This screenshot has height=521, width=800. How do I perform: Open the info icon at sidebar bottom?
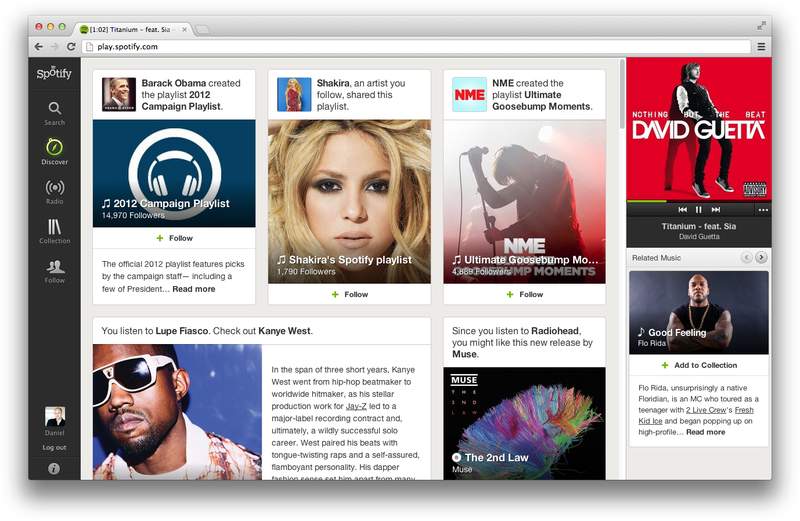54,468
